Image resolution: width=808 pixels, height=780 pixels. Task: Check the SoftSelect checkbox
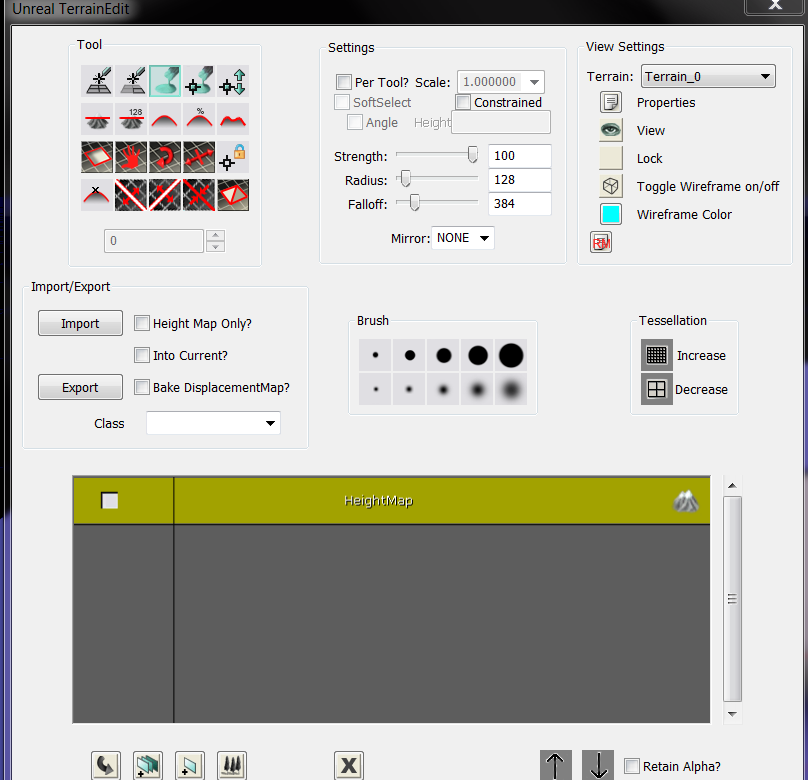pyautogui.click(x=342, y=102)
